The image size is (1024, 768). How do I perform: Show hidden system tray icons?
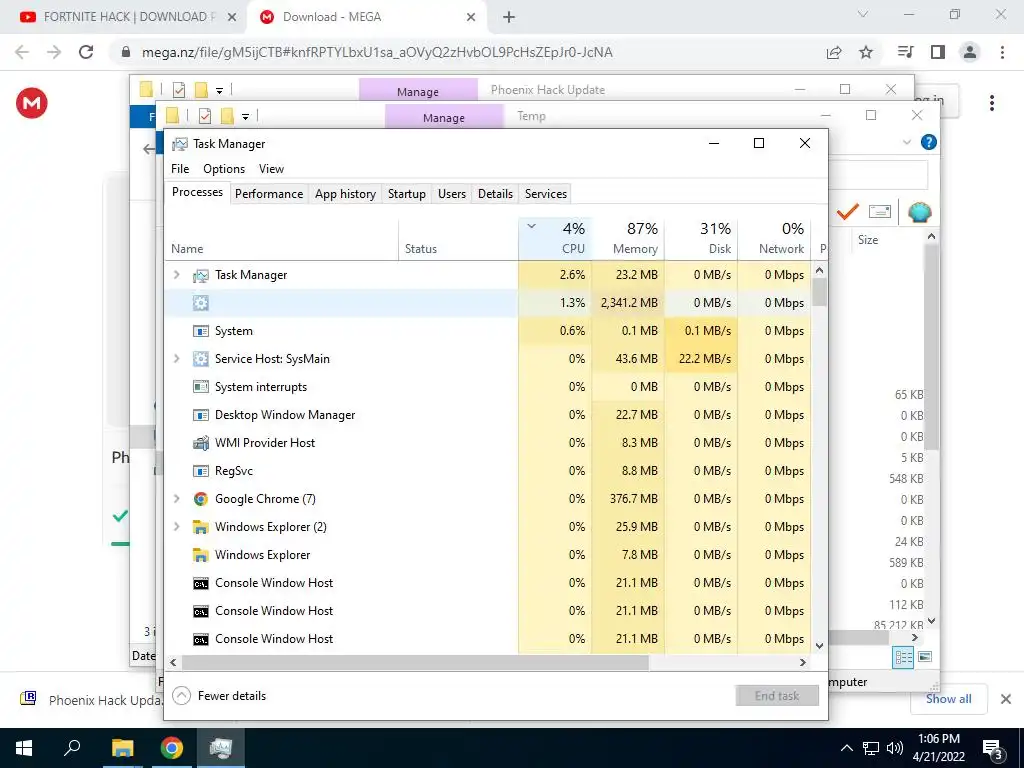pyautogui.click(x=846, y=748)
